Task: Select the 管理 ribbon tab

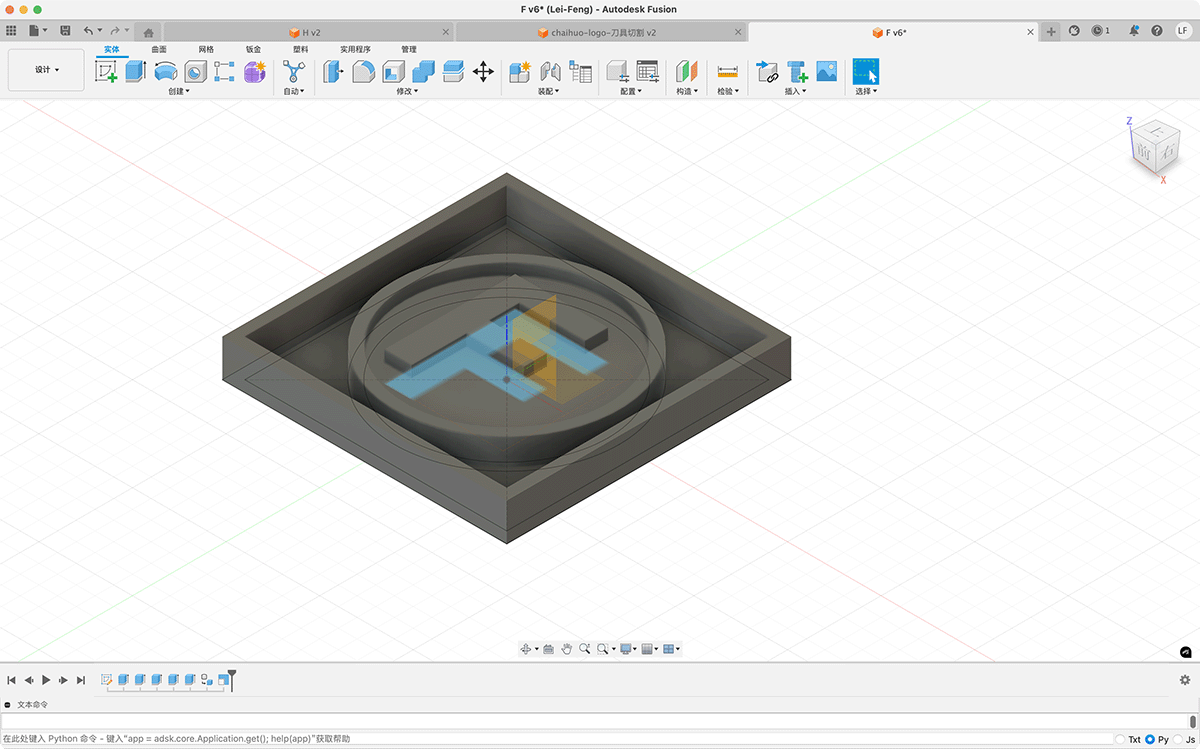Action: [x=409, y=49]
